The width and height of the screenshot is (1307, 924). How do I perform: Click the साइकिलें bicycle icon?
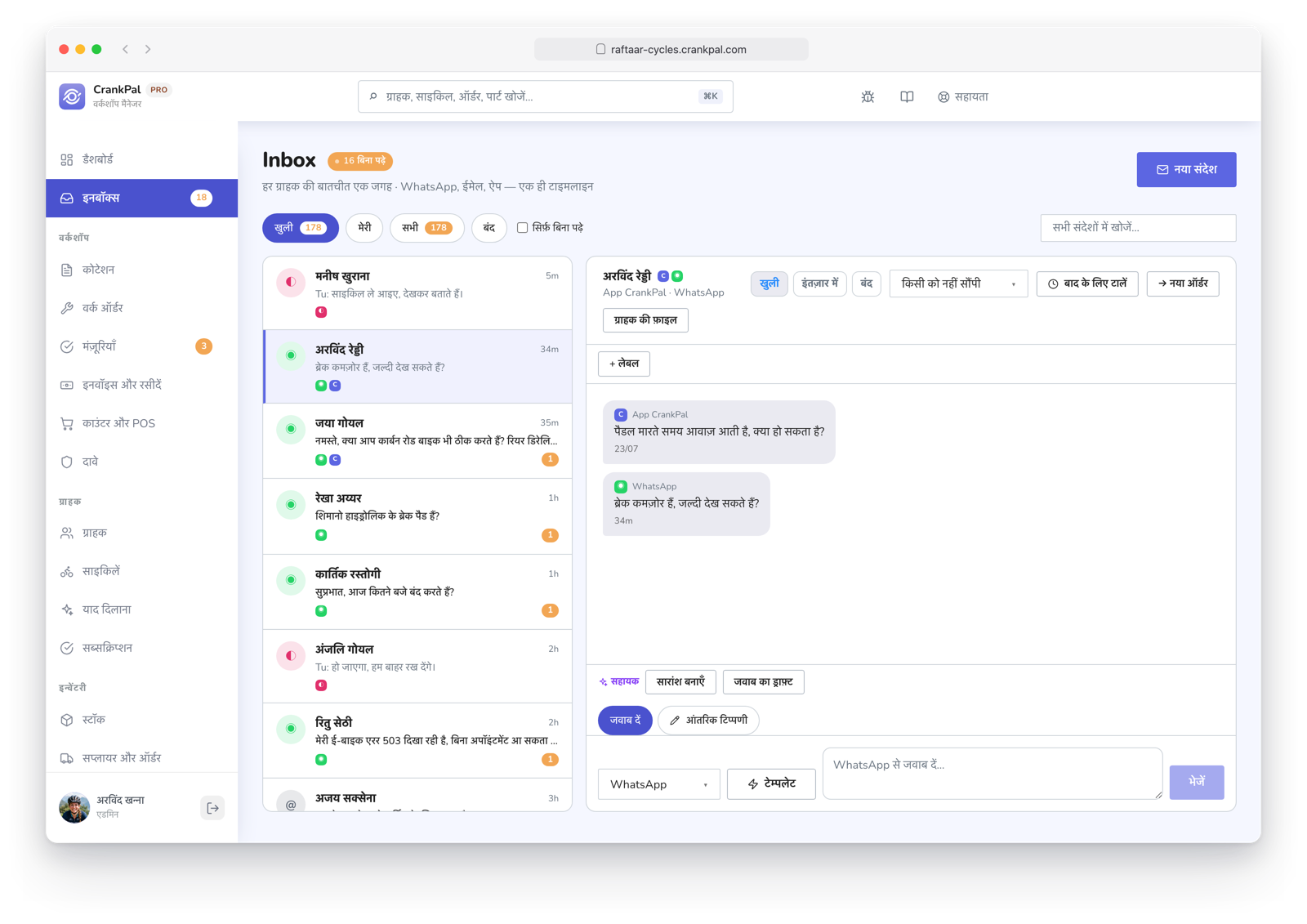(x=67, y=571)
